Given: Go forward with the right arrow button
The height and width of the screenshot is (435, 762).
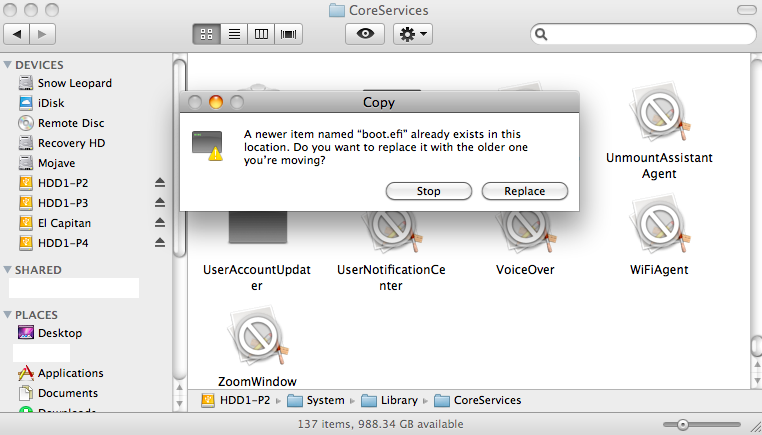Looking at the screenshot, I should coord(42,34).
